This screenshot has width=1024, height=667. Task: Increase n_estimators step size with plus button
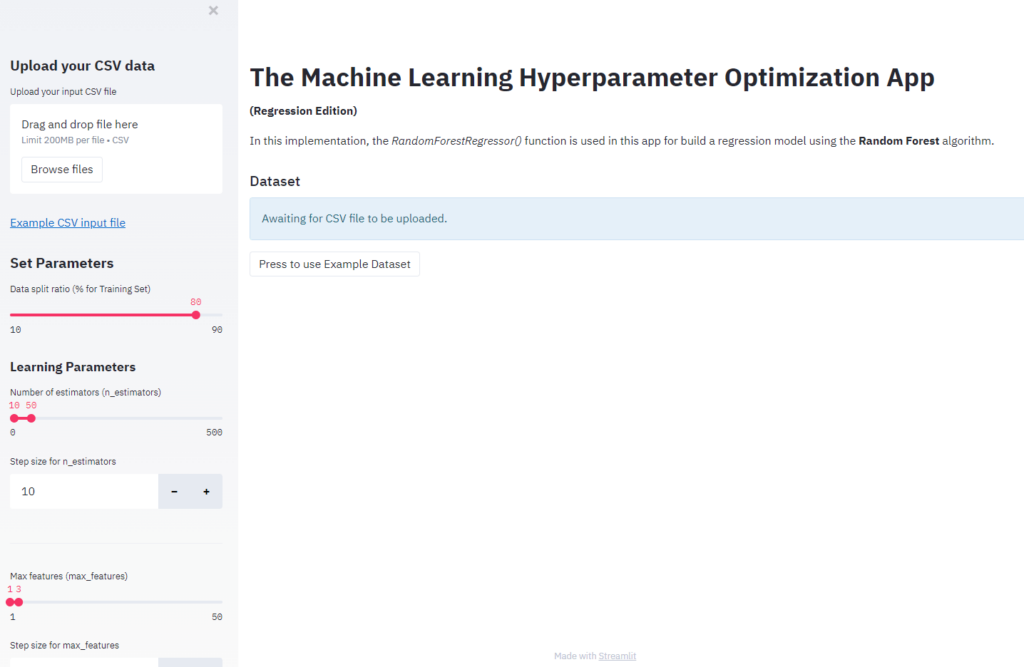(x=206, y=492)
